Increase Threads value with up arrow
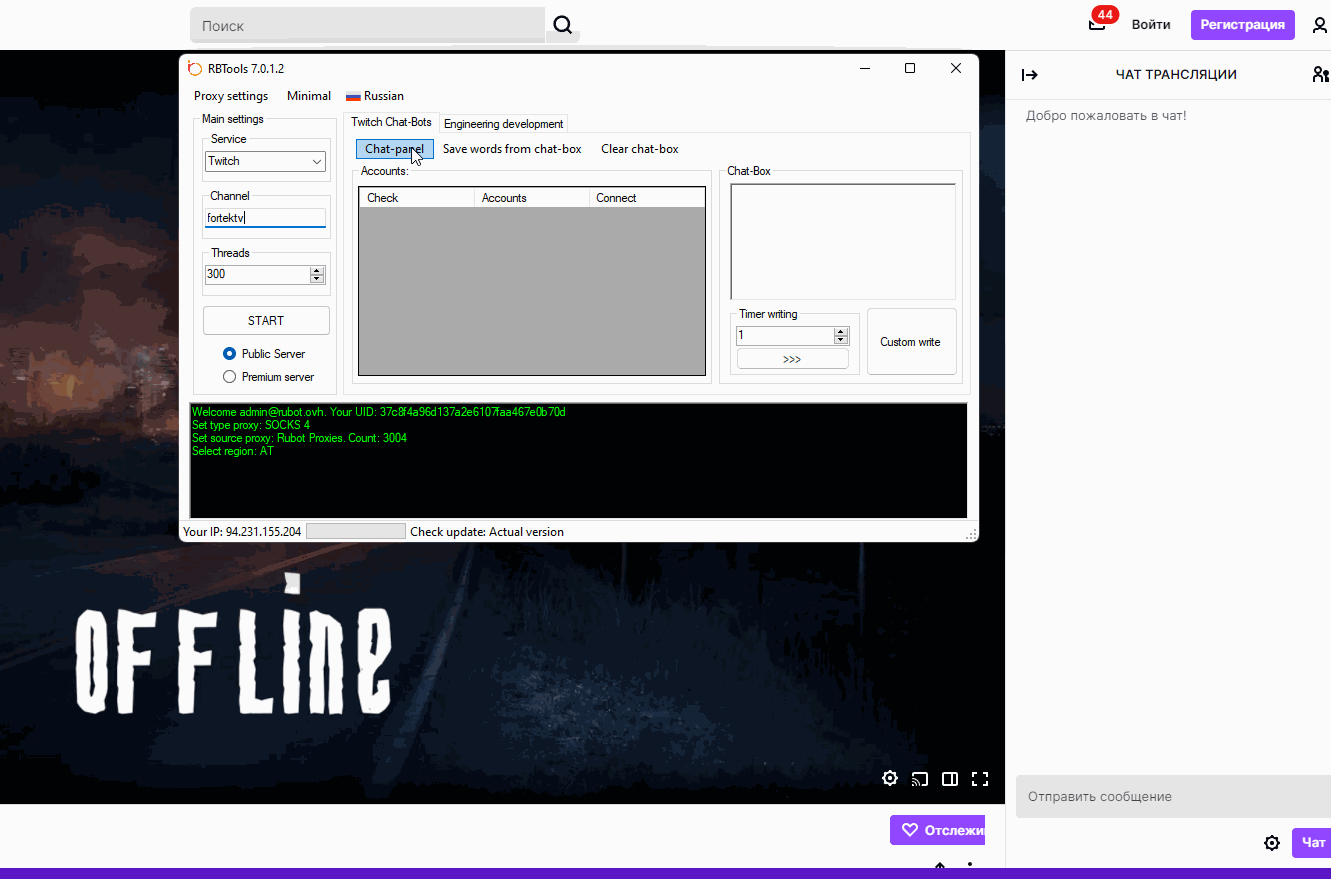This screenshot has width=1331, height=879. coord(317,270)
